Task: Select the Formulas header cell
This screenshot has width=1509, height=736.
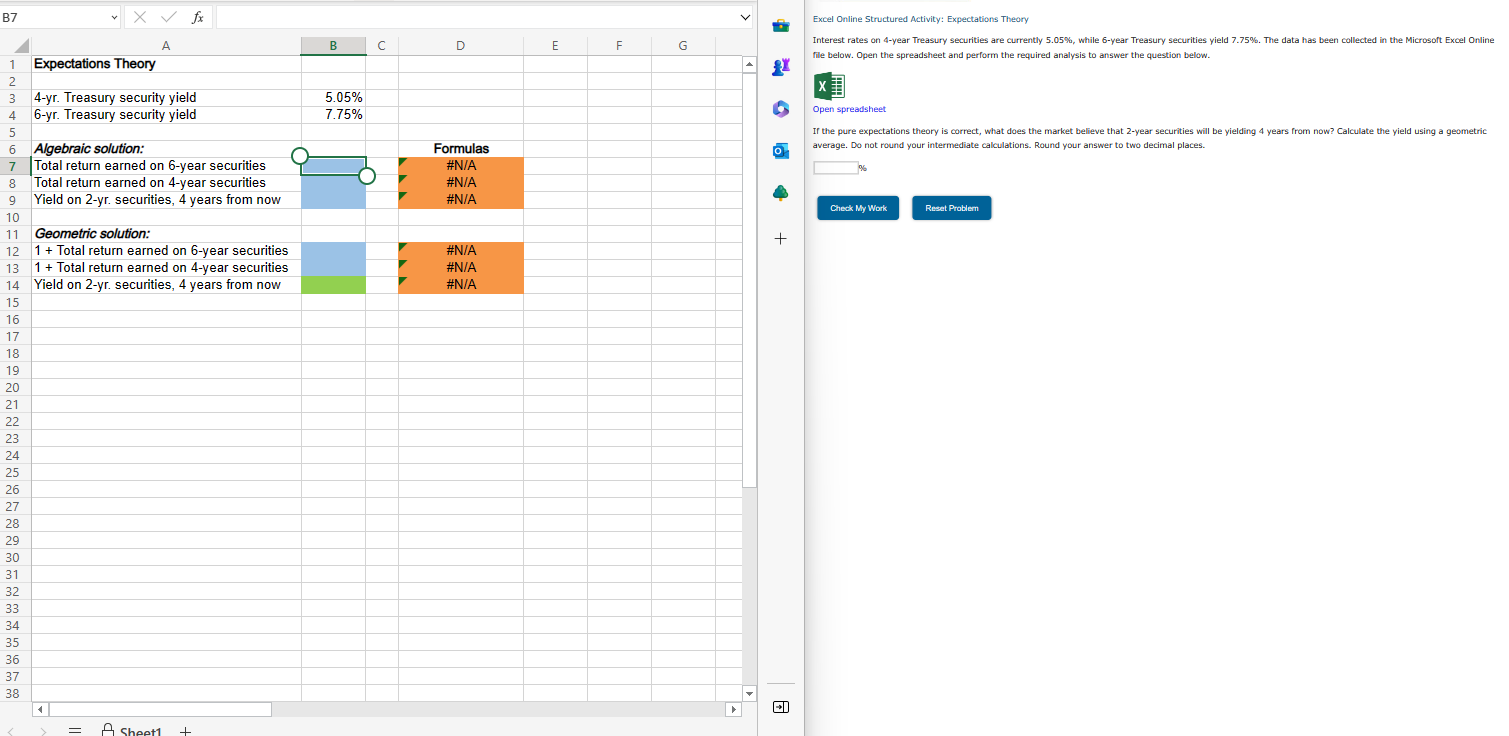Action: [460, 148]
